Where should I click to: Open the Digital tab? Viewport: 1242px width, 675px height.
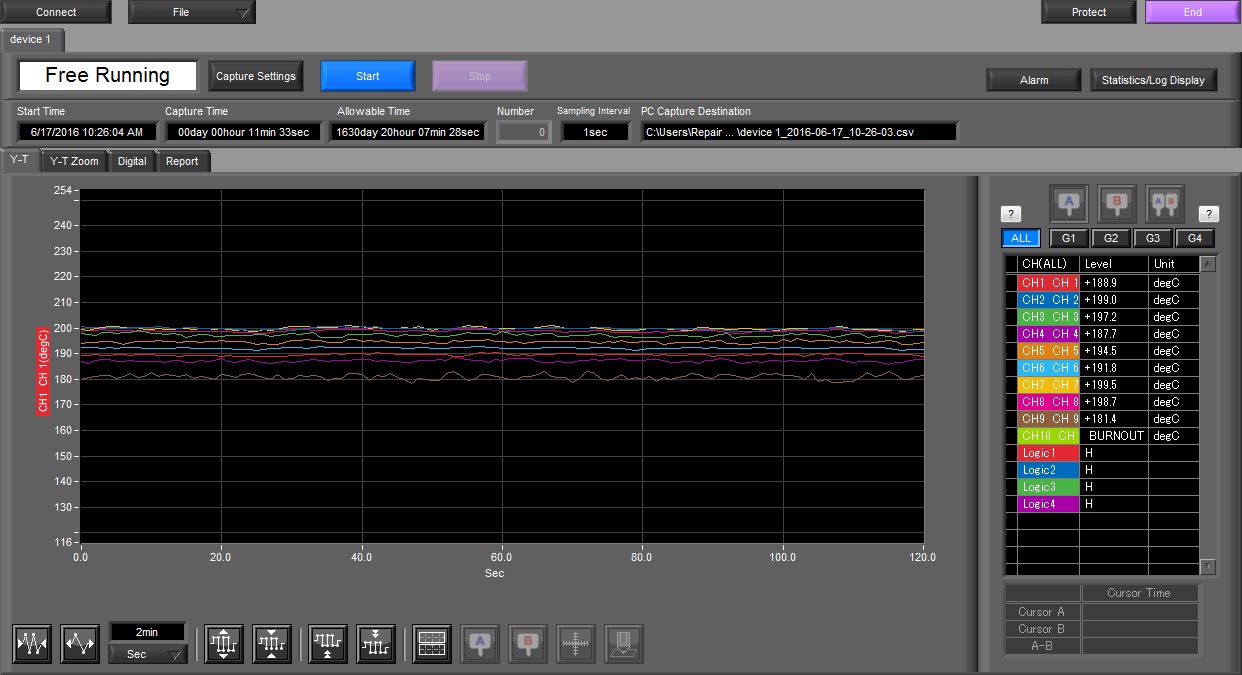(x=131, y=159)
